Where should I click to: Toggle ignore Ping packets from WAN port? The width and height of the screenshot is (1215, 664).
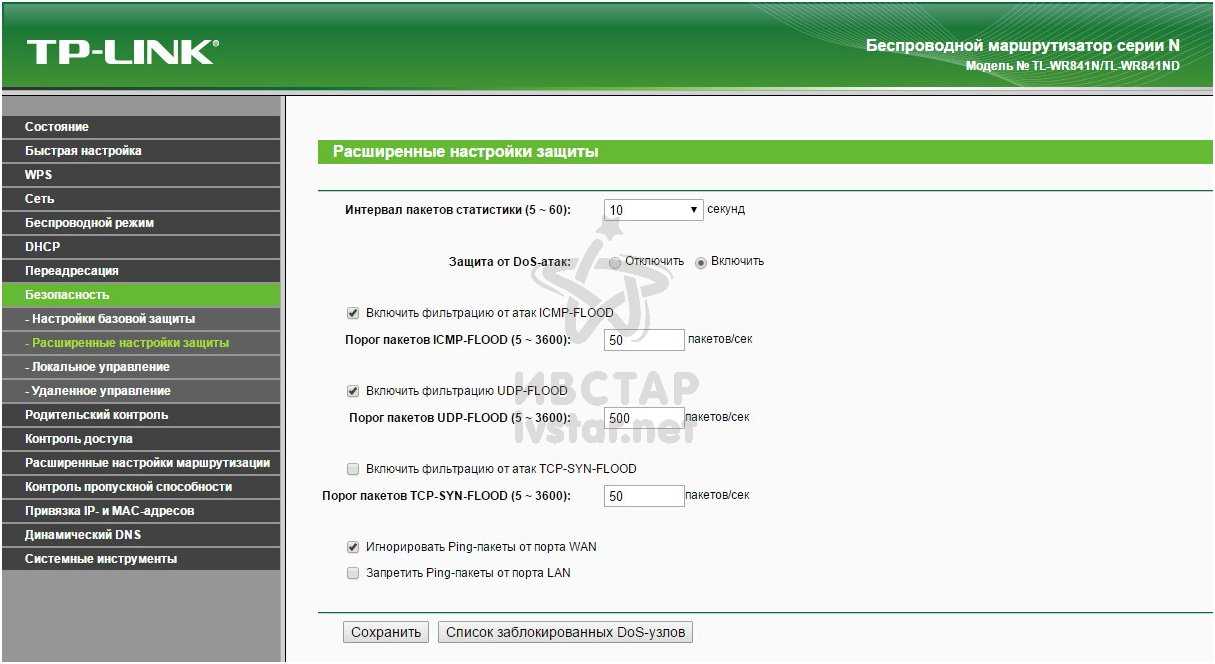352,547
